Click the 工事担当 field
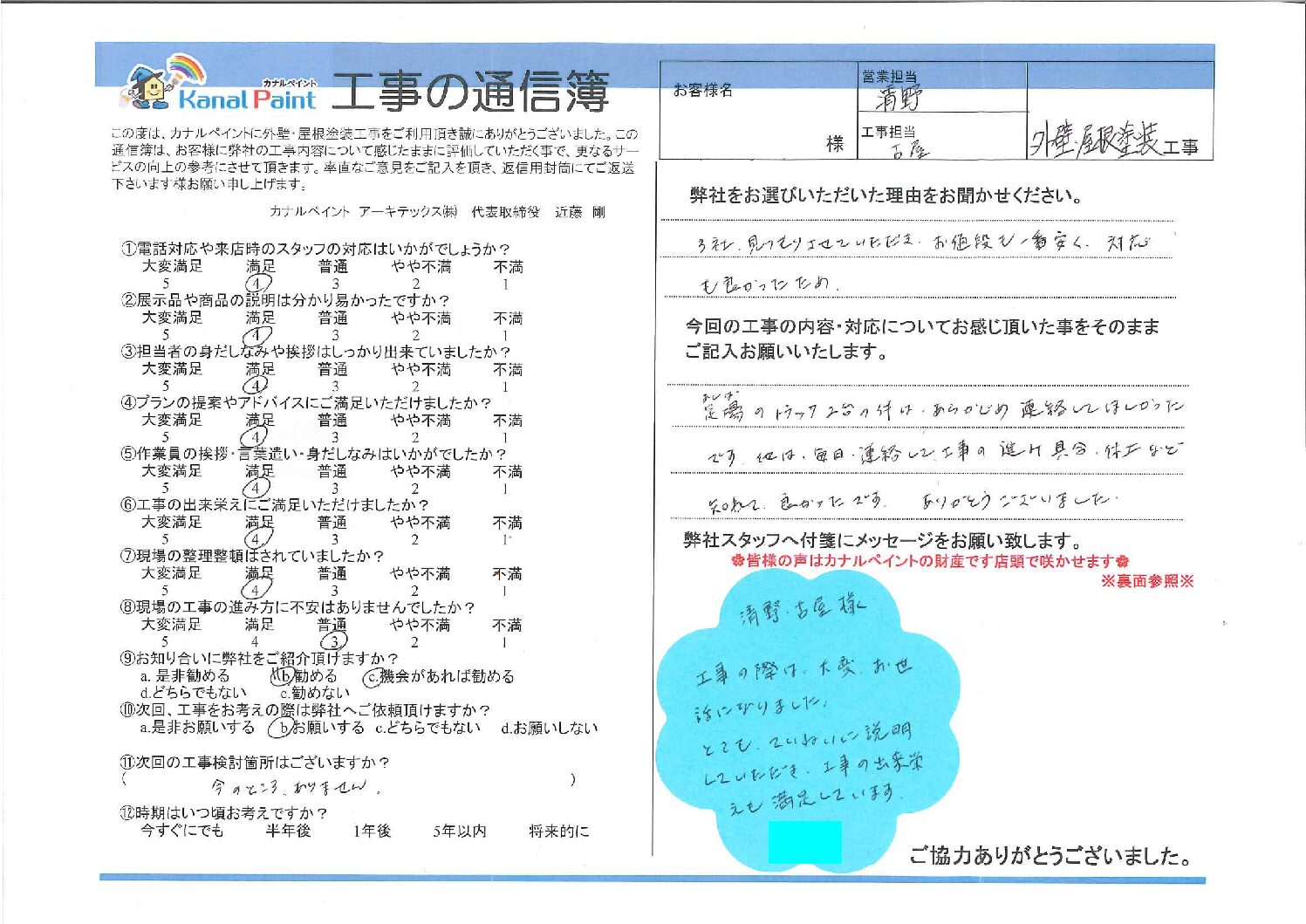 (941, 138)
